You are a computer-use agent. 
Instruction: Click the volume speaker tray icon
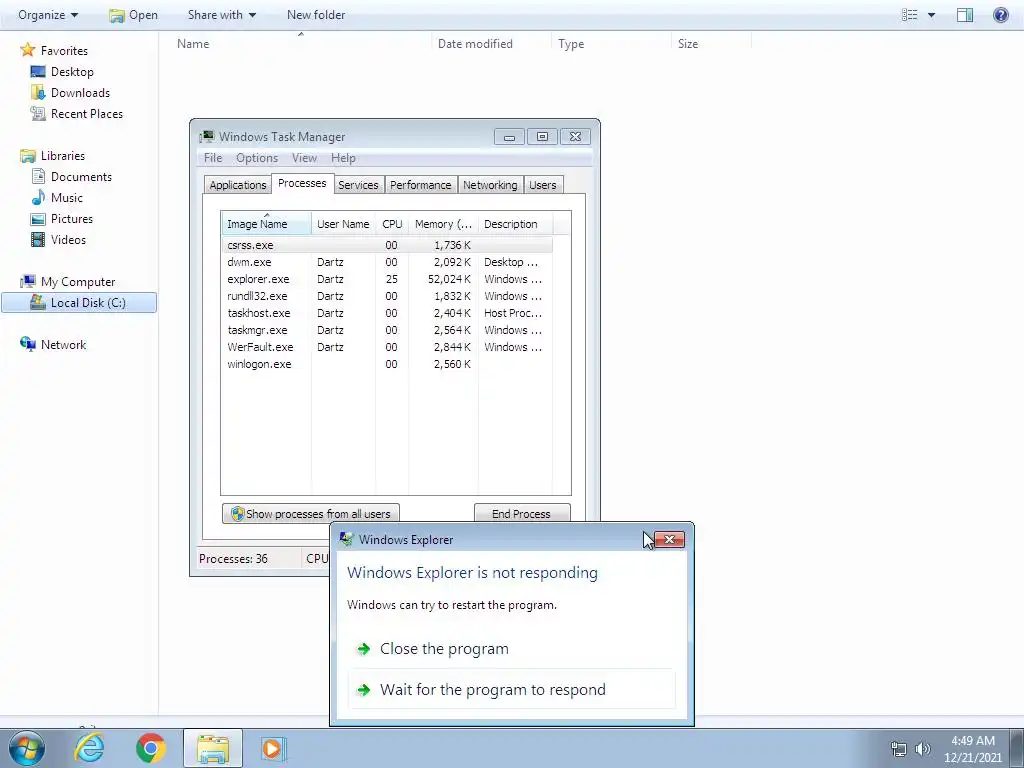(923, 749)
